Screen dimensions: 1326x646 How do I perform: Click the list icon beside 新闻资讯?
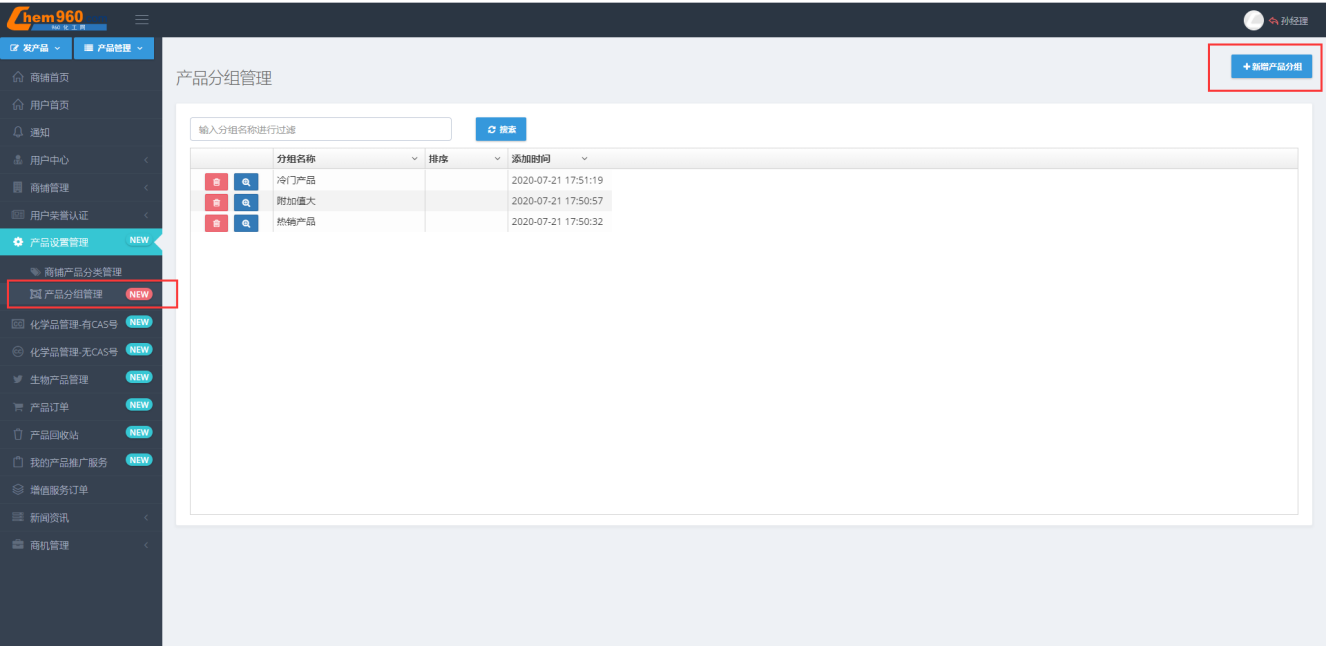[18, 517]
